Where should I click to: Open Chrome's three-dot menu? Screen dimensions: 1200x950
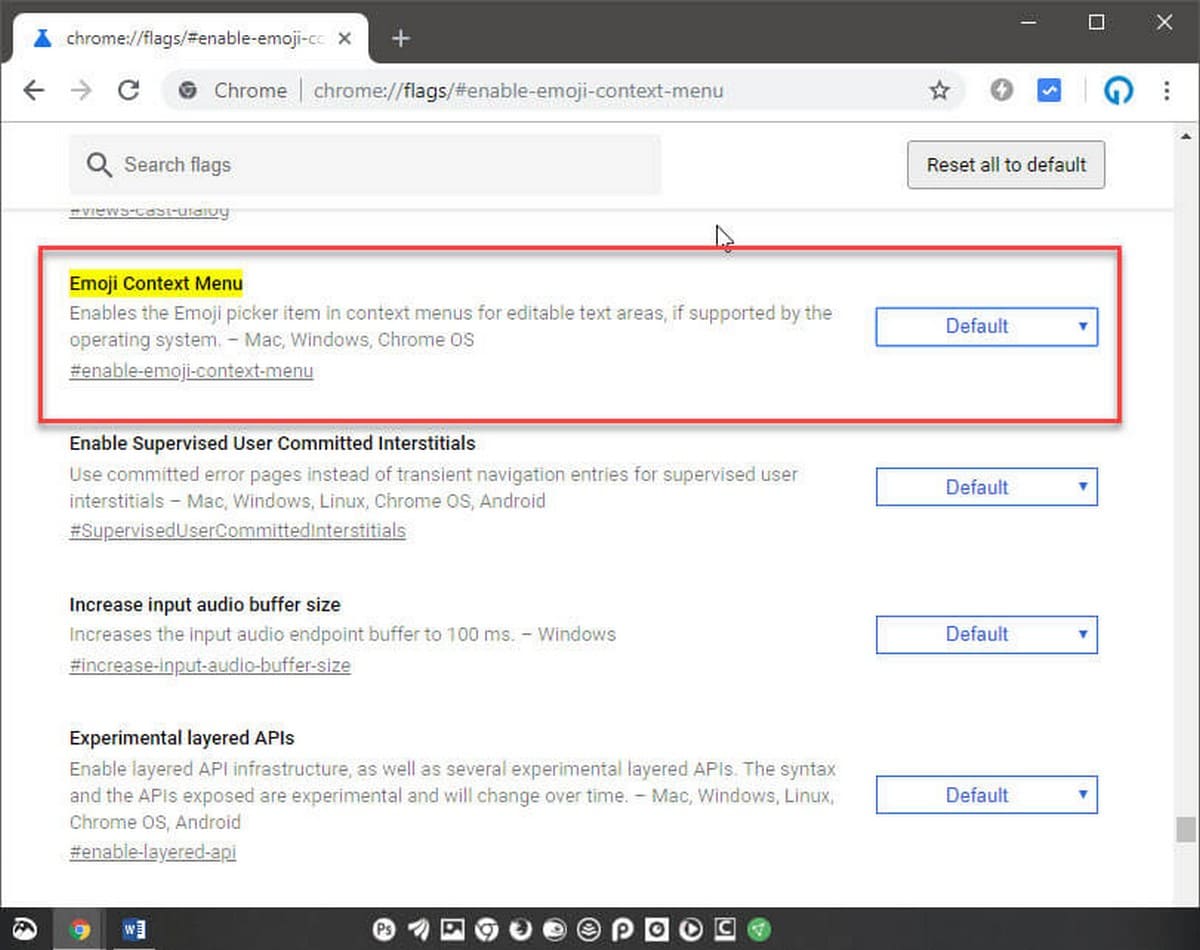click(1166, 90)
